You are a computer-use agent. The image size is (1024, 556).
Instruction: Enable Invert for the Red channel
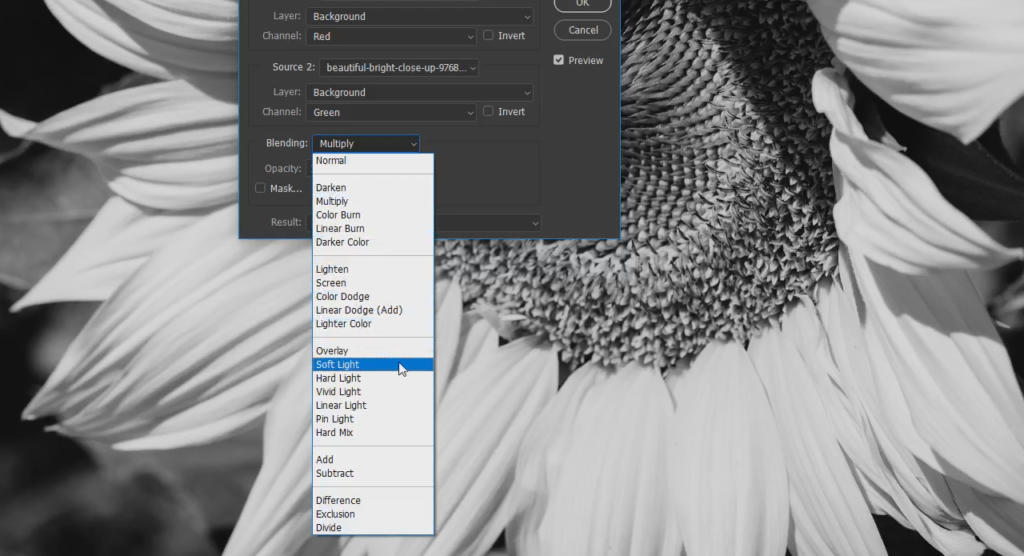(488, 36)
